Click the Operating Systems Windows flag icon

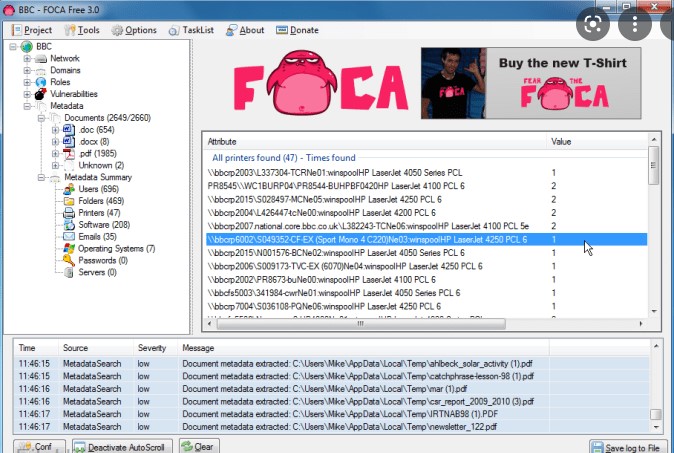69,248
